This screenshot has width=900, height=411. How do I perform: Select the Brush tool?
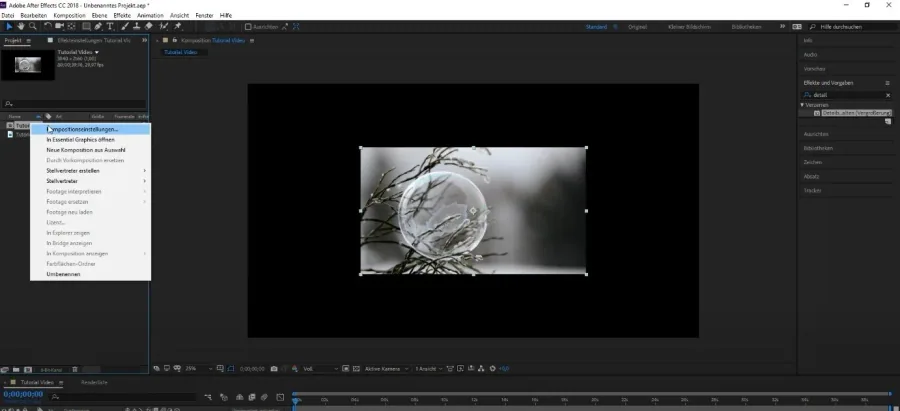click(x=125, y=26)
